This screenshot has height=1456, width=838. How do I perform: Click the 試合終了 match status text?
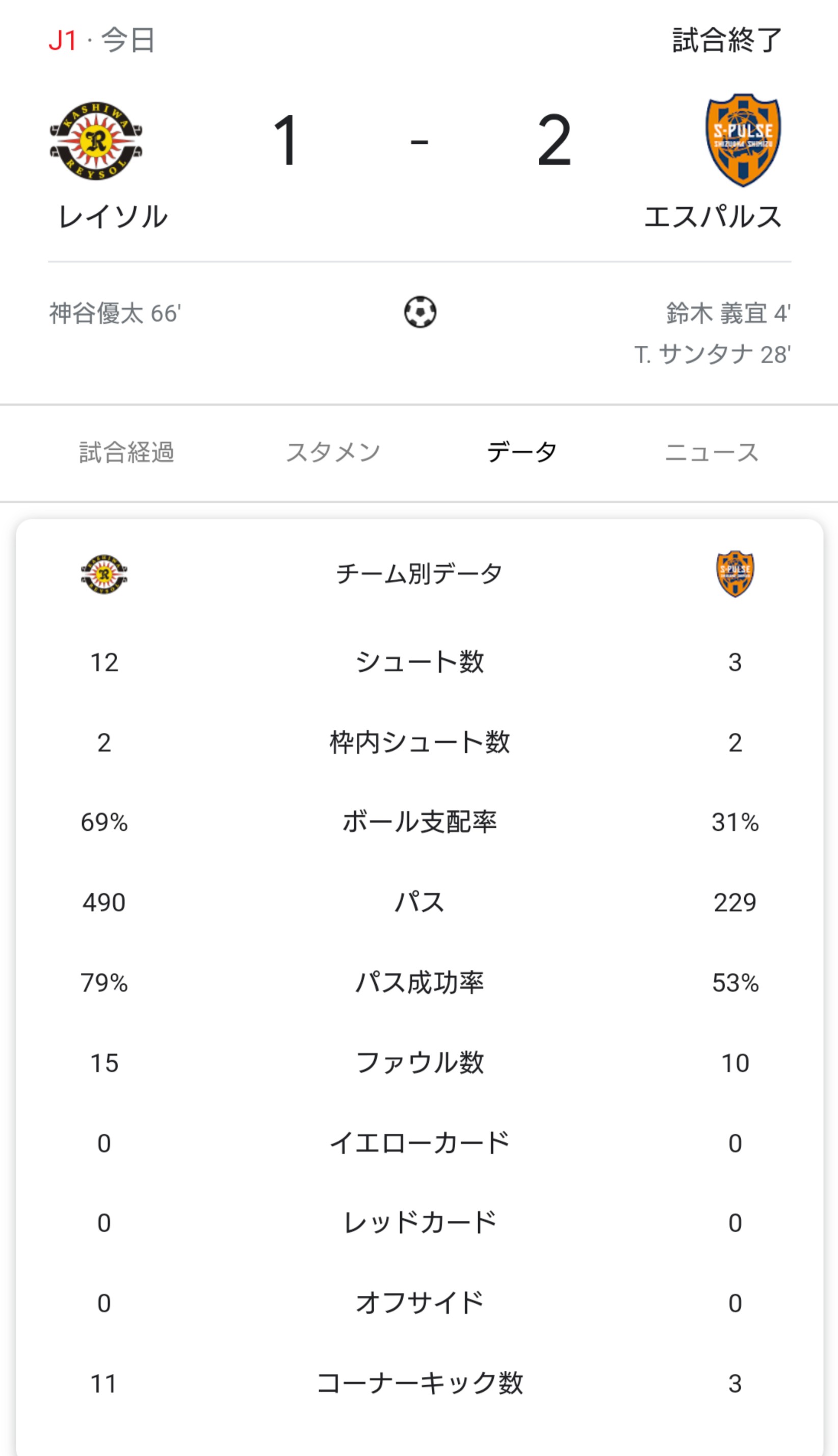click(727, 40)
